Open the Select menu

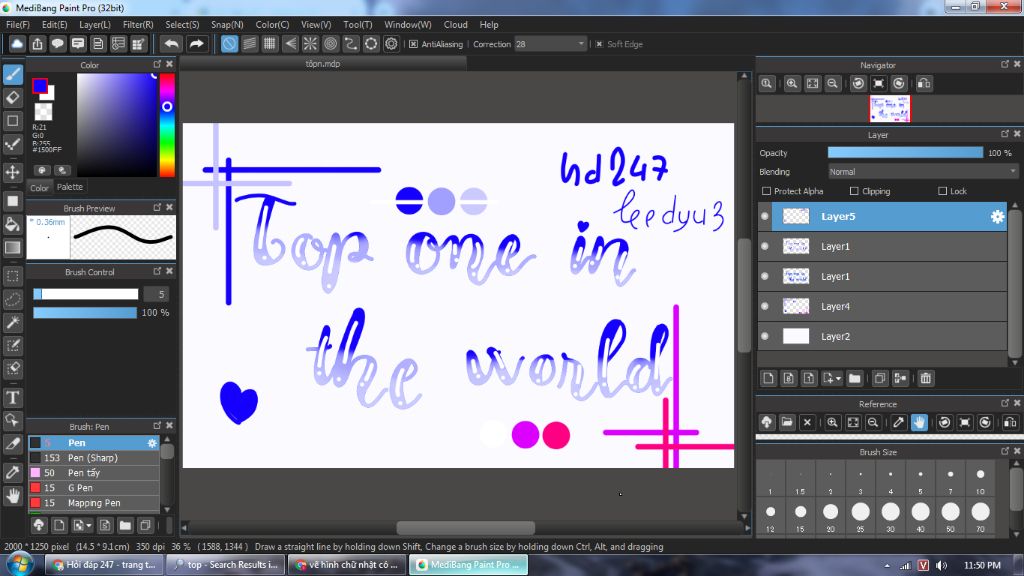[x=182, y=24]
